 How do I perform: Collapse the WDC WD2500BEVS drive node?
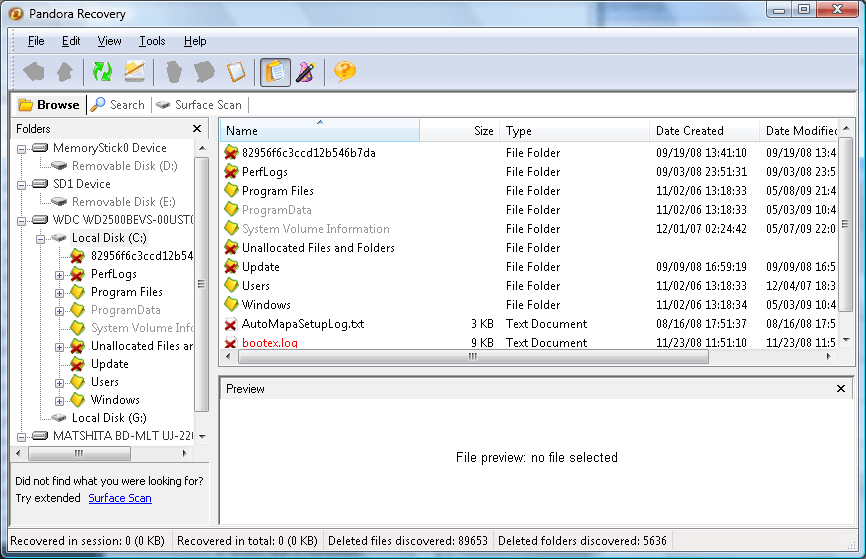click(x=21, y=221)
